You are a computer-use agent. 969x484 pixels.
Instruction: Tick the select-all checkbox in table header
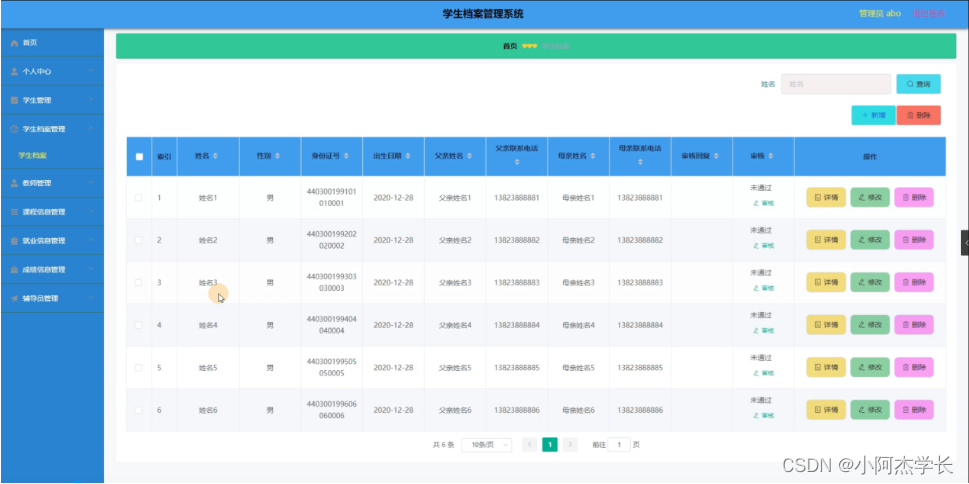pos(139,156)
